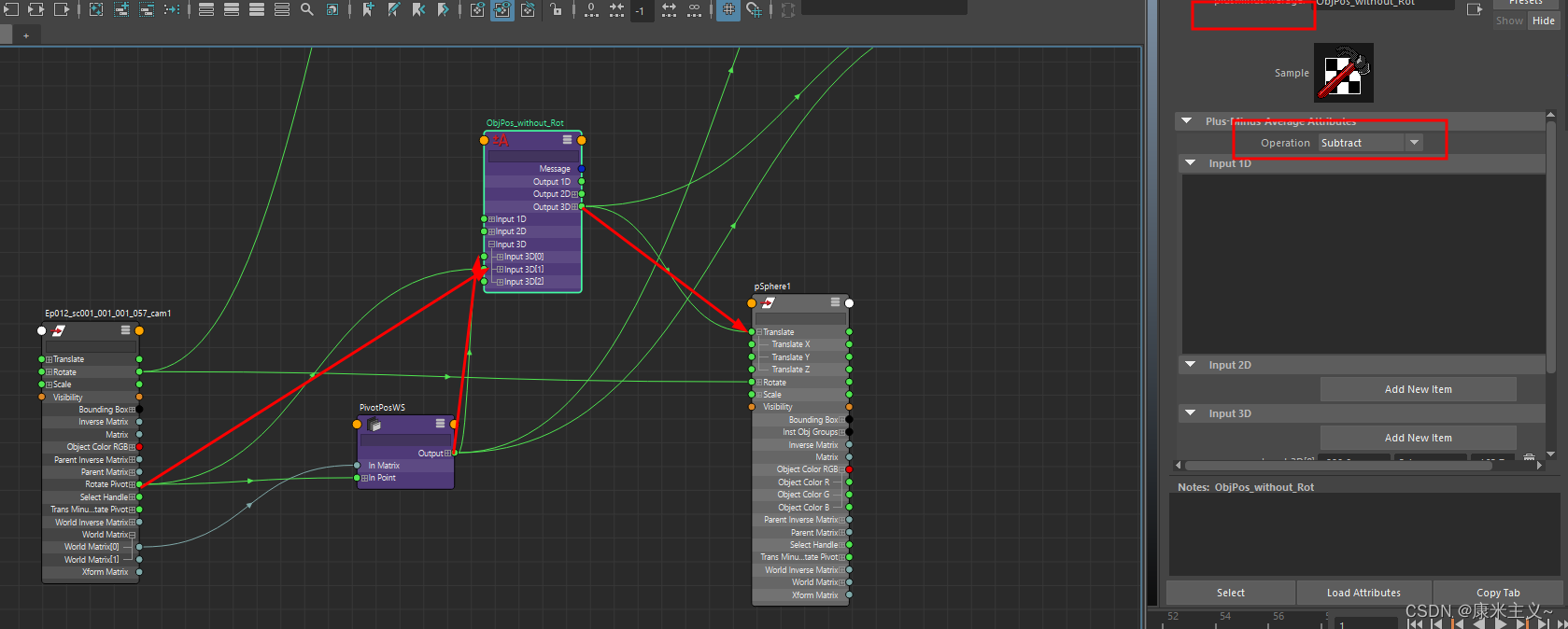
Task: Click Add New Item under Input 2D
Action: point(1418,389)
